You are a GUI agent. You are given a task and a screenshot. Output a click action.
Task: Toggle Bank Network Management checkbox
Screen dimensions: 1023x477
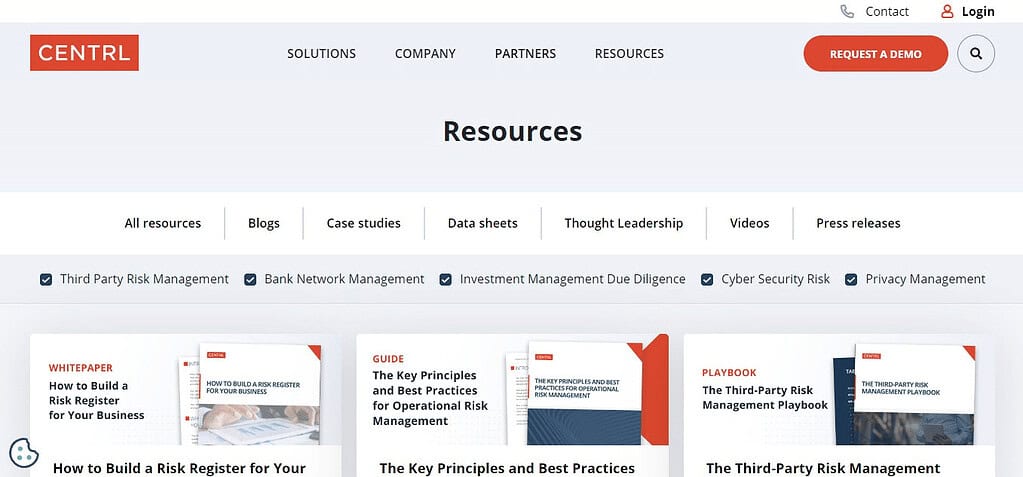tap(250, 279)
